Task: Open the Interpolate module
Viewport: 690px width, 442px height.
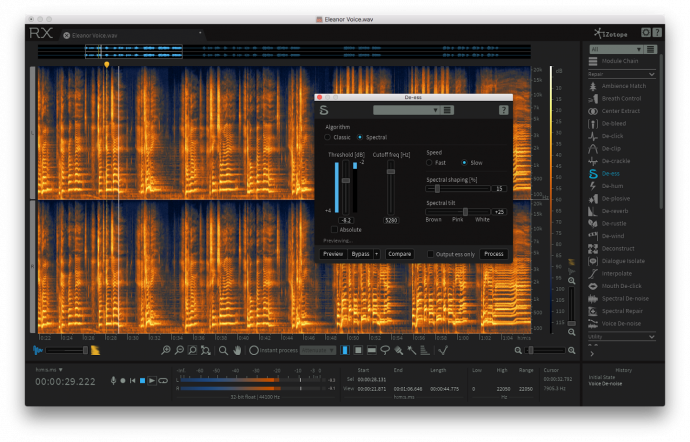Action: point(610,273)
